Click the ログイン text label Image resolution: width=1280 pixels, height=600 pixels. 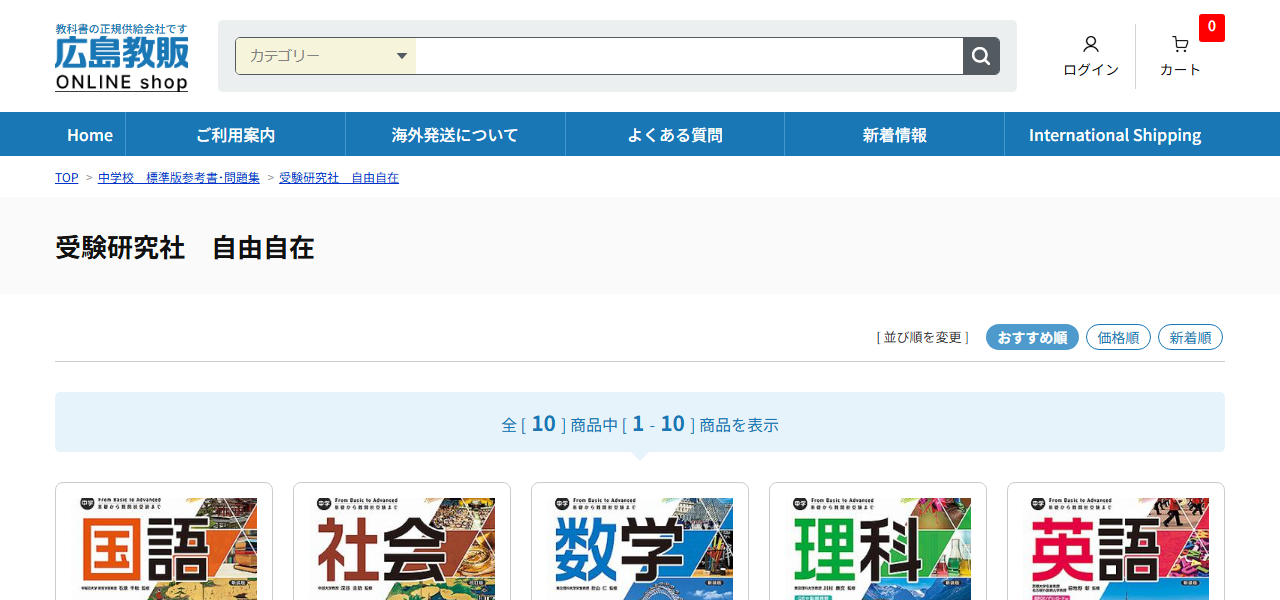[1091, 70]
